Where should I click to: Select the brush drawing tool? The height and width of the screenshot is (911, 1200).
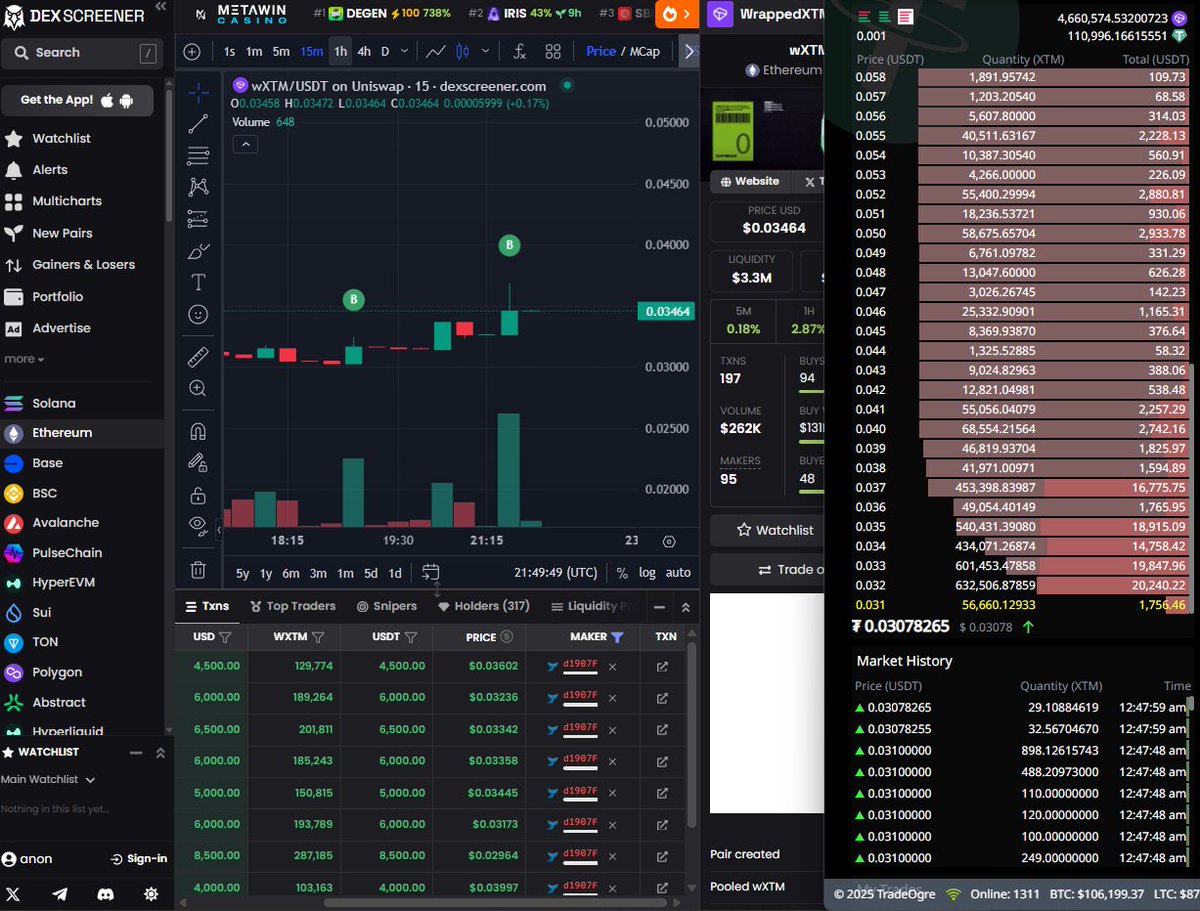[x=198, y=251]
